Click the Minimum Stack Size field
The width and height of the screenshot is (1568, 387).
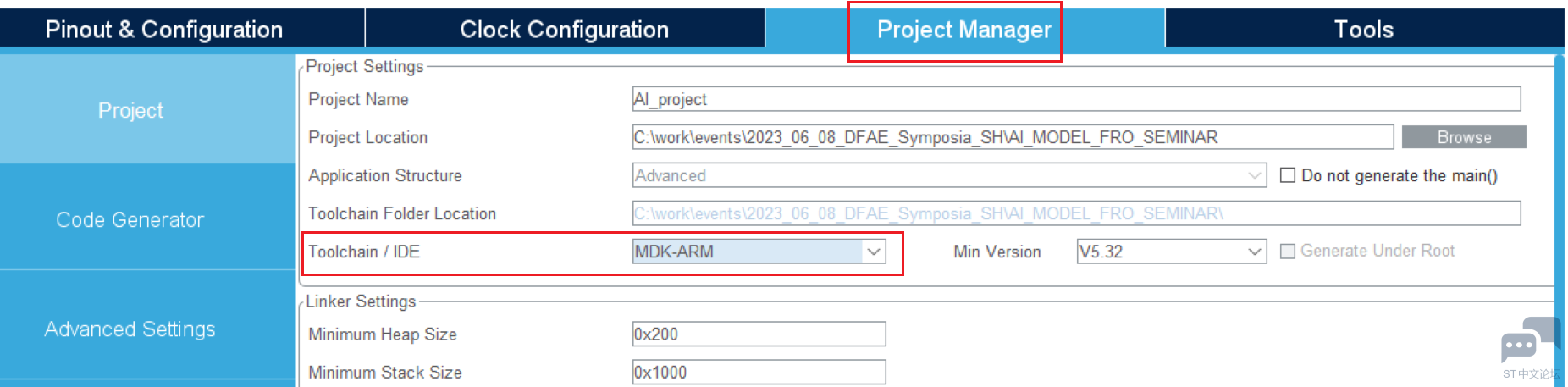tap(759, 372)
